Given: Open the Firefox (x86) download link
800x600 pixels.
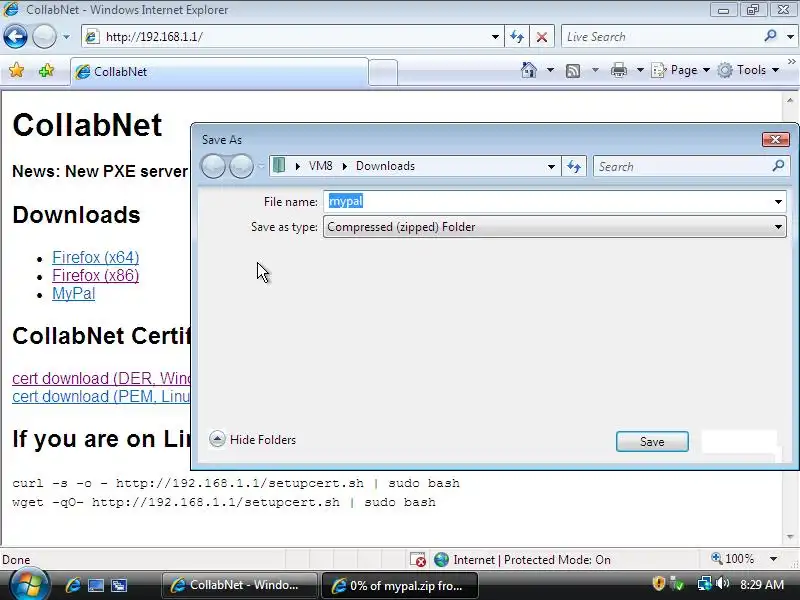Looking at the screenshot, I should tap(95, 276).
